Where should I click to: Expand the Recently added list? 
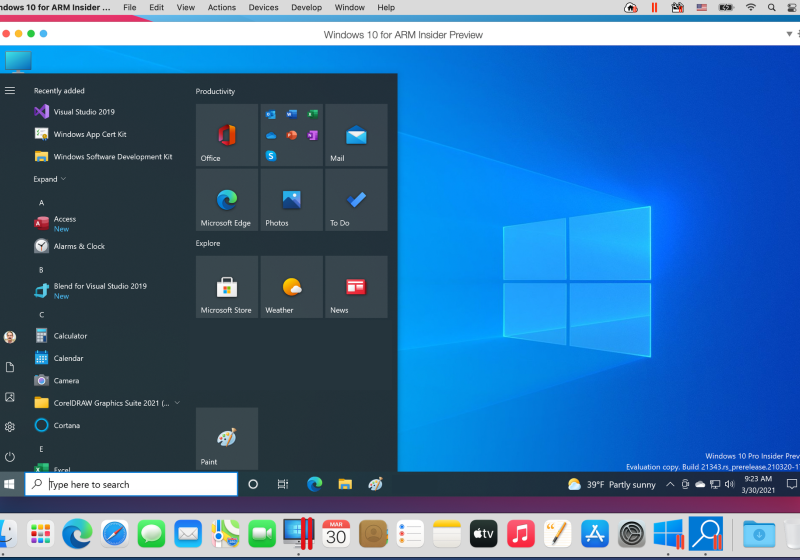[x=49, y=179]
